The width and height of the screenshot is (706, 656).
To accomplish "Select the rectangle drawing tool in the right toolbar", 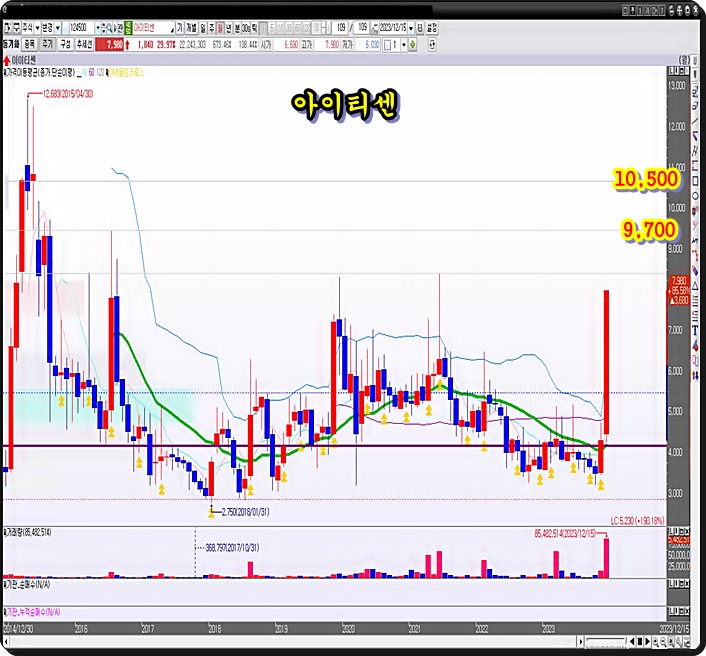I will (x=695, y=182).
